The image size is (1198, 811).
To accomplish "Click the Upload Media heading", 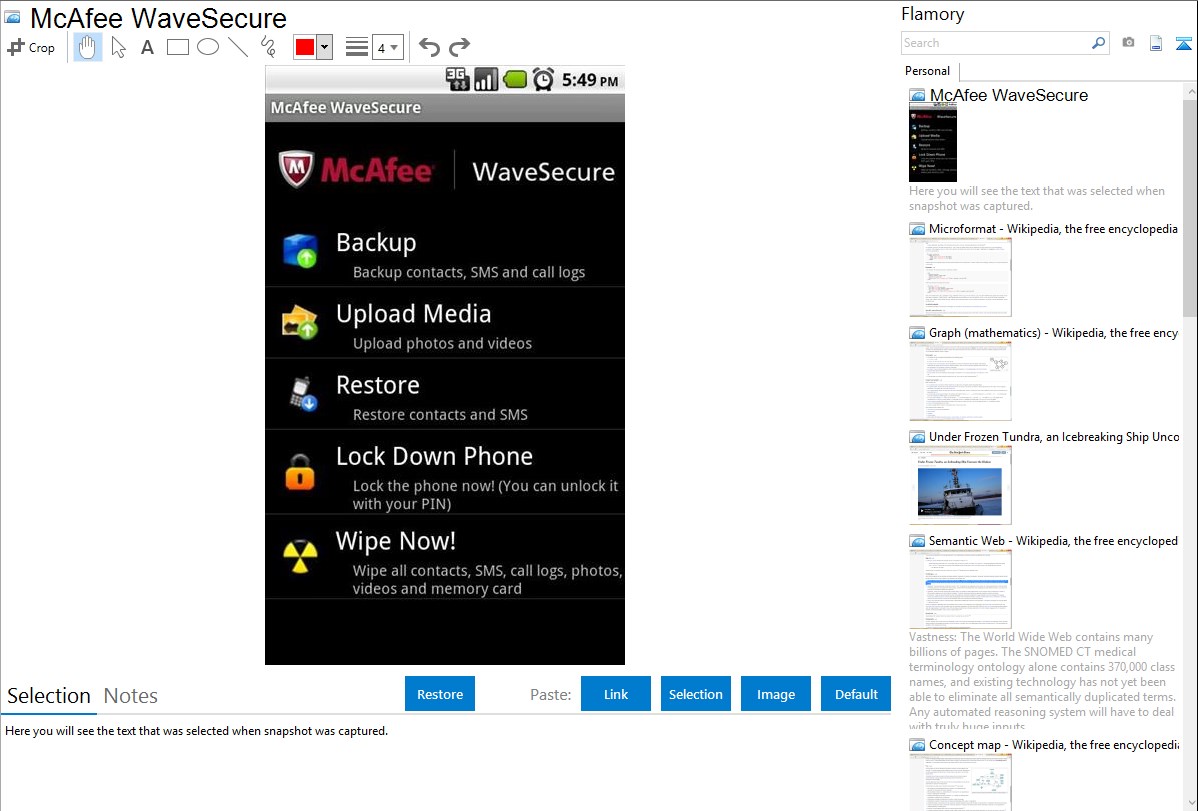I will coord(413,313).
